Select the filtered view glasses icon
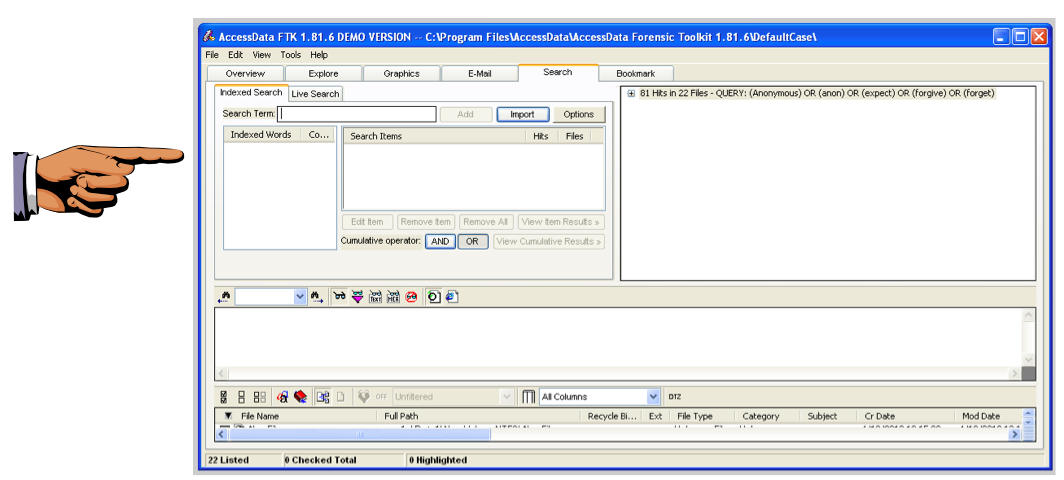The image size is (1064, 480). [x=357, y=297]
